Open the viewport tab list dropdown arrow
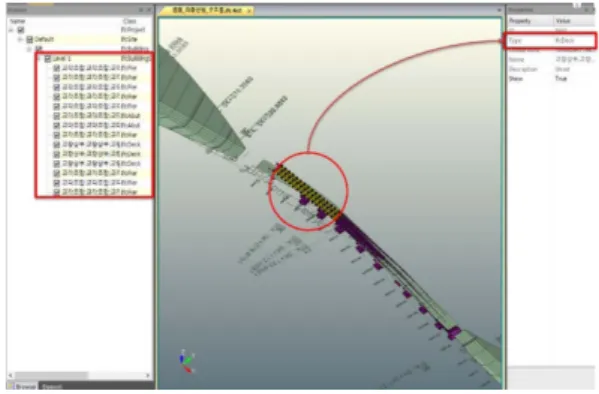Image resolution: width=599 pixels, height=394 pixels. (499, 11)
